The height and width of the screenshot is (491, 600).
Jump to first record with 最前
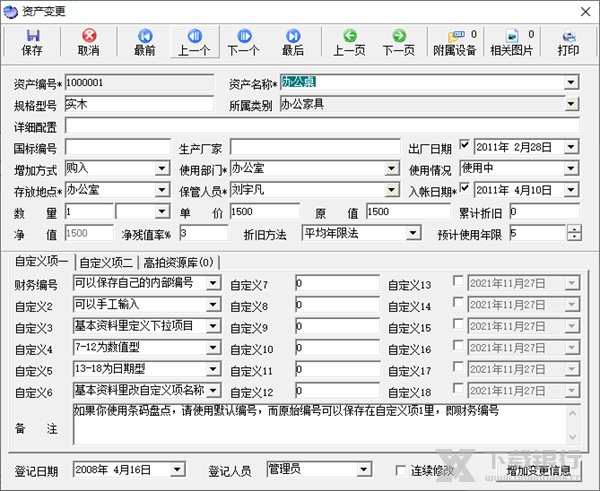[145, 42]
